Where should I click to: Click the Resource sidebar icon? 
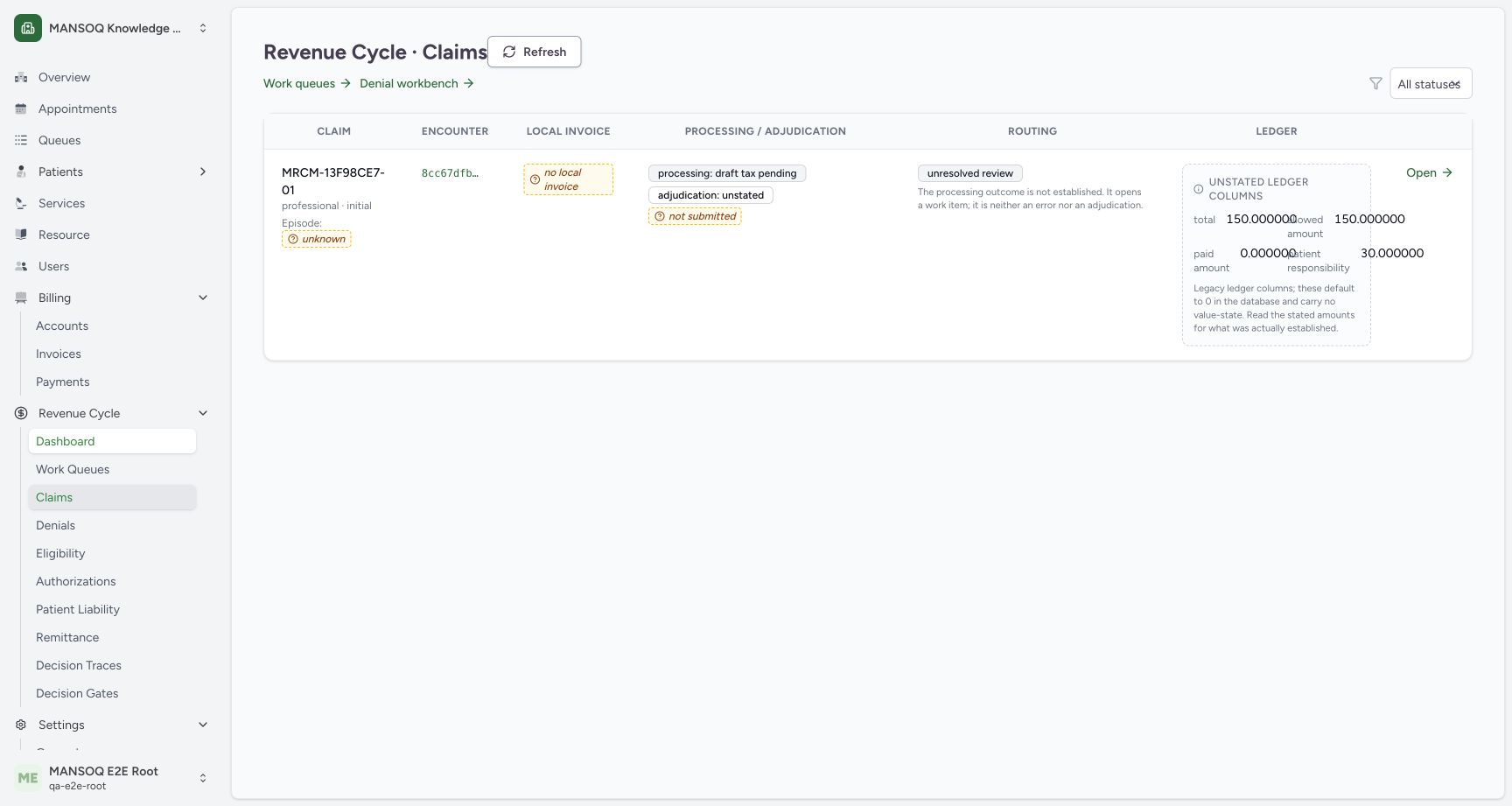pyautogui.click(x=21, y=235)
